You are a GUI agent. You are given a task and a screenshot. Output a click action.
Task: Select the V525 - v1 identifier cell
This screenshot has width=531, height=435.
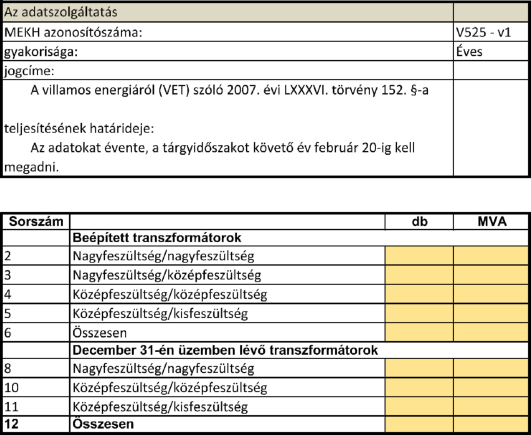[x=491, y=32]
